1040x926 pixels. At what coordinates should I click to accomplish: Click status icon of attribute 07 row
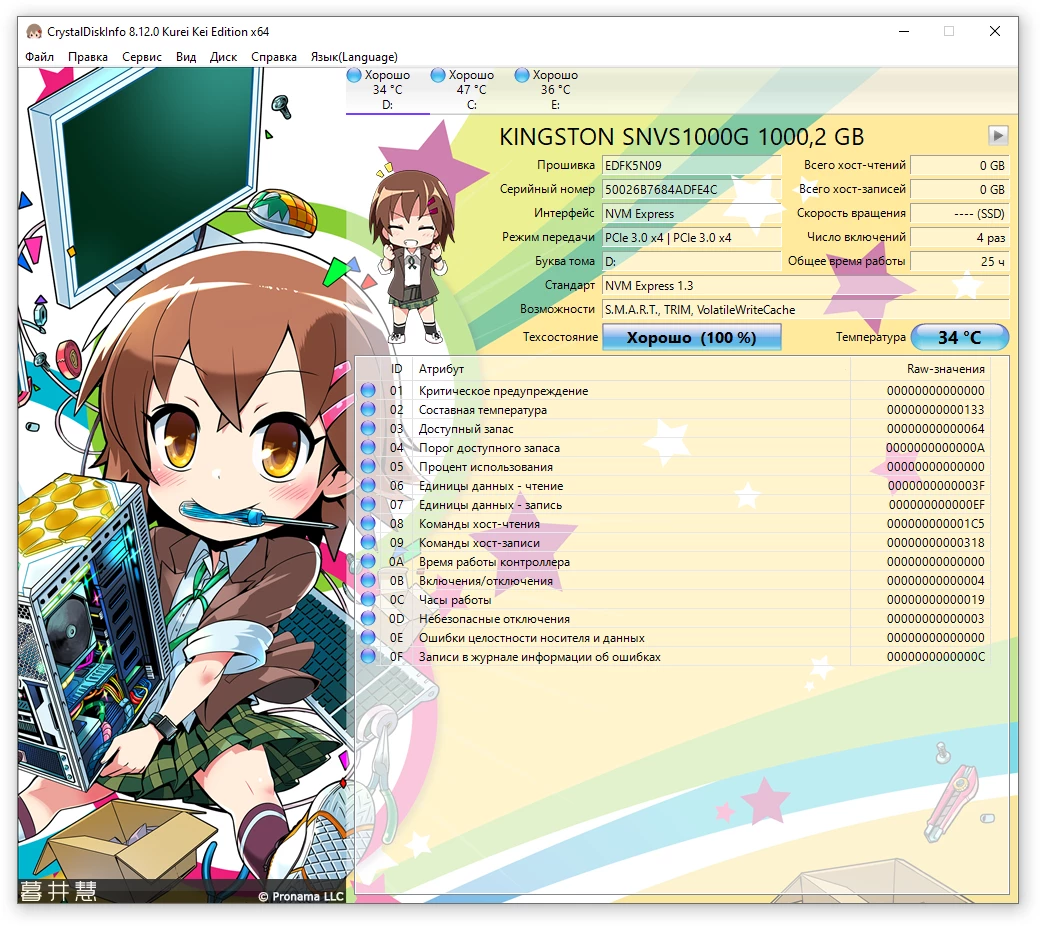(368, 505)
